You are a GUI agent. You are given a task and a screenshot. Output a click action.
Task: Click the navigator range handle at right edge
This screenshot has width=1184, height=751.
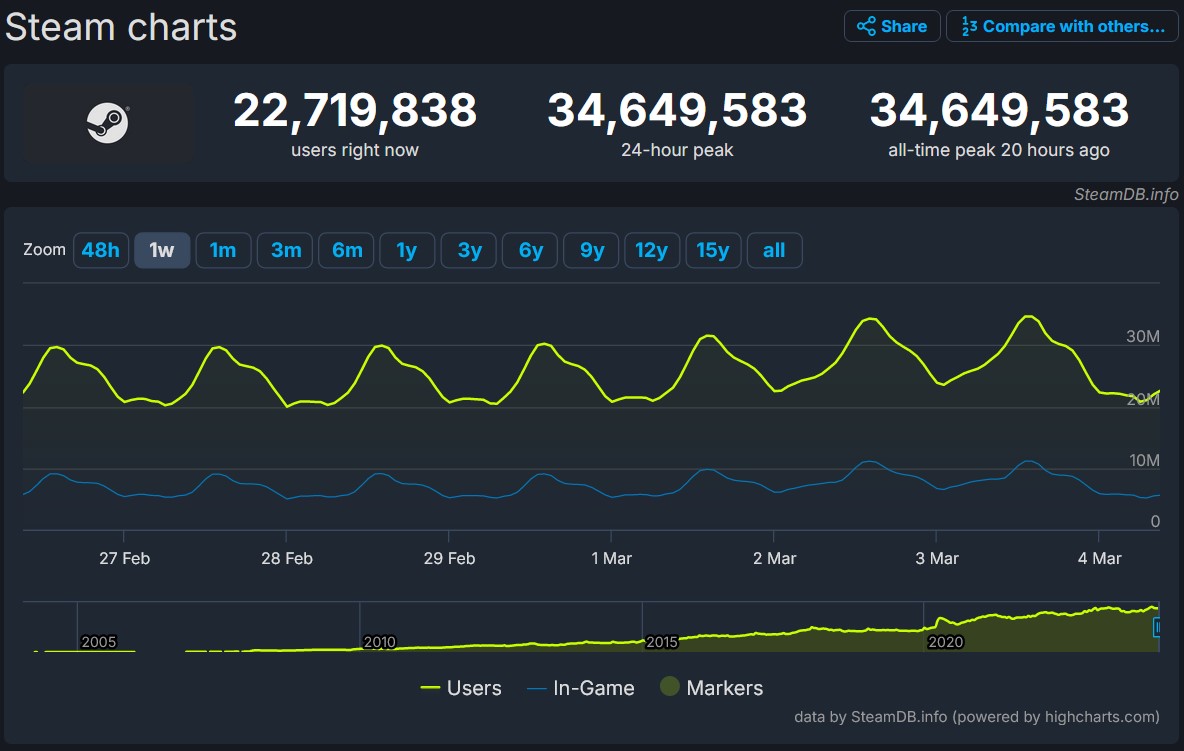(x=1156, y=626)
